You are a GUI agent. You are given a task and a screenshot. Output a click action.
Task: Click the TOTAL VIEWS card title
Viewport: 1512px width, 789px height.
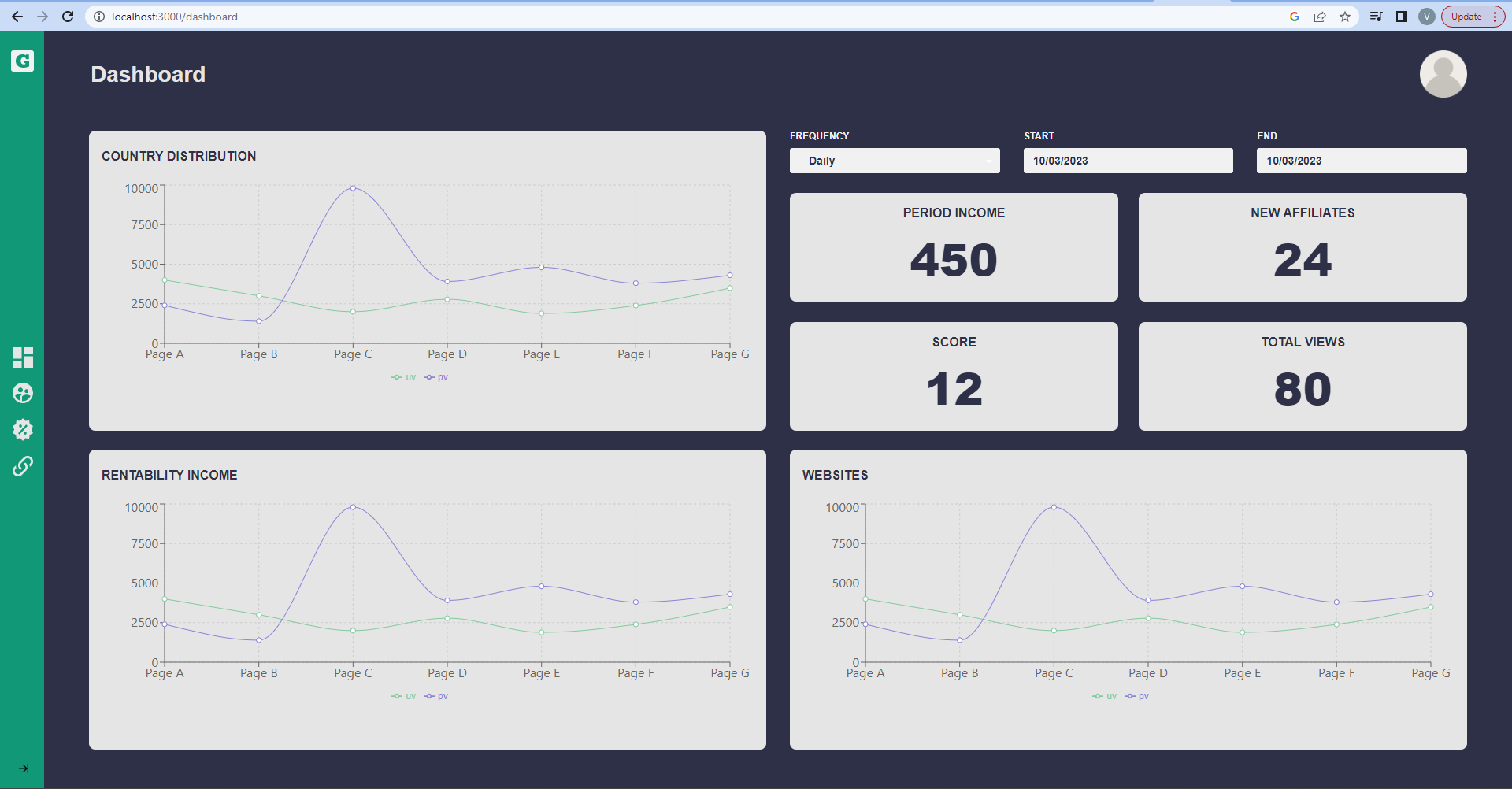tap(1303, 342)
